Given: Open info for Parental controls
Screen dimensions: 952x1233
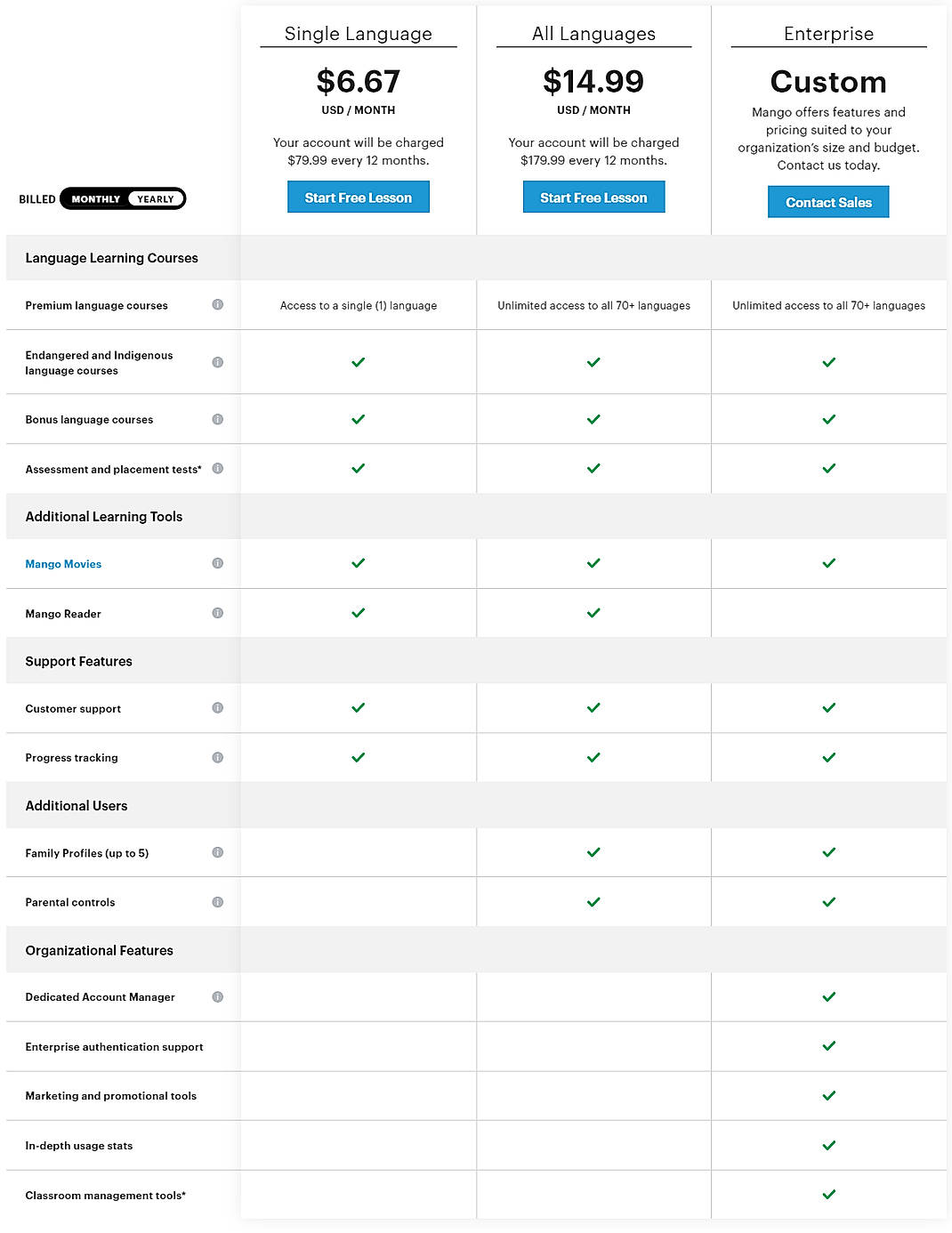Looking at the screenshot, I should point(218,901).
